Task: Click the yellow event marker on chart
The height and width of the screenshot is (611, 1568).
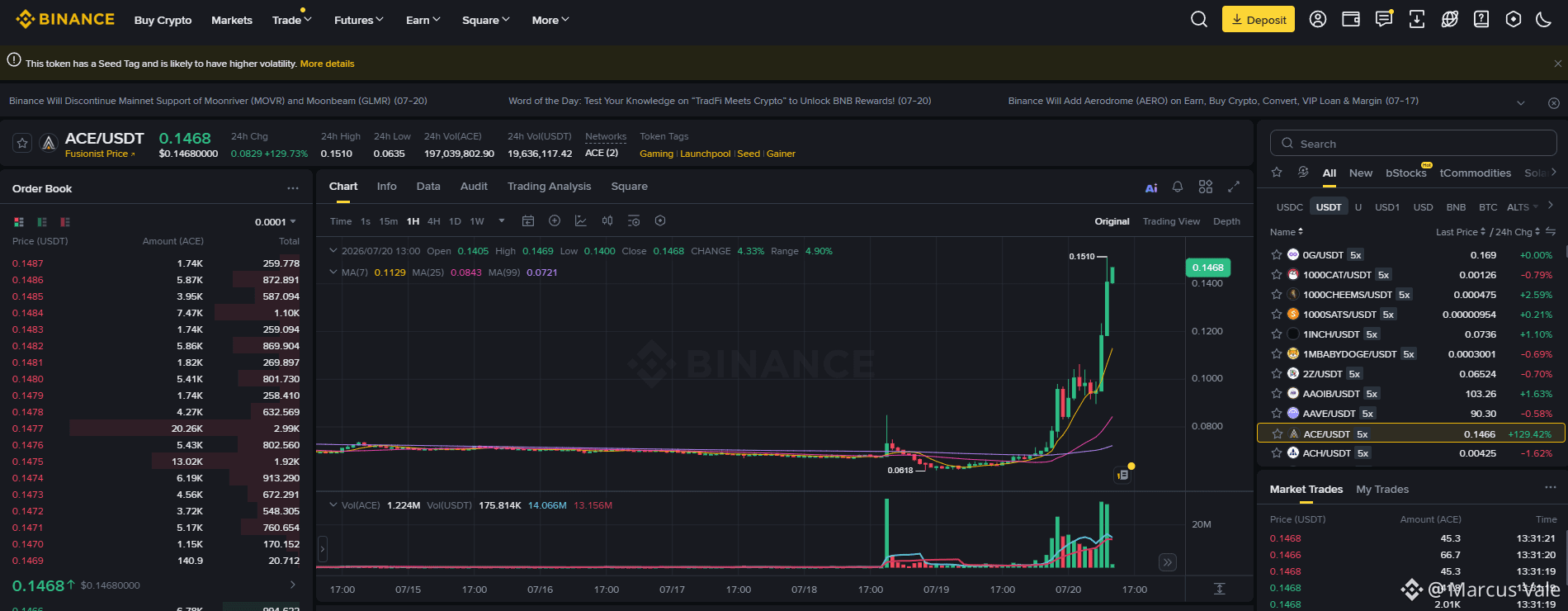Action: coord(1131,467)
